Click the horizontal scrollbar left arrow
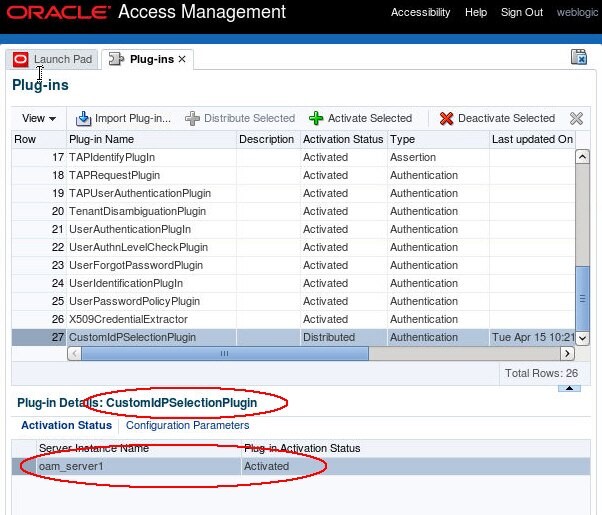This screenshot has width=602, height=515. coord(74,353)
